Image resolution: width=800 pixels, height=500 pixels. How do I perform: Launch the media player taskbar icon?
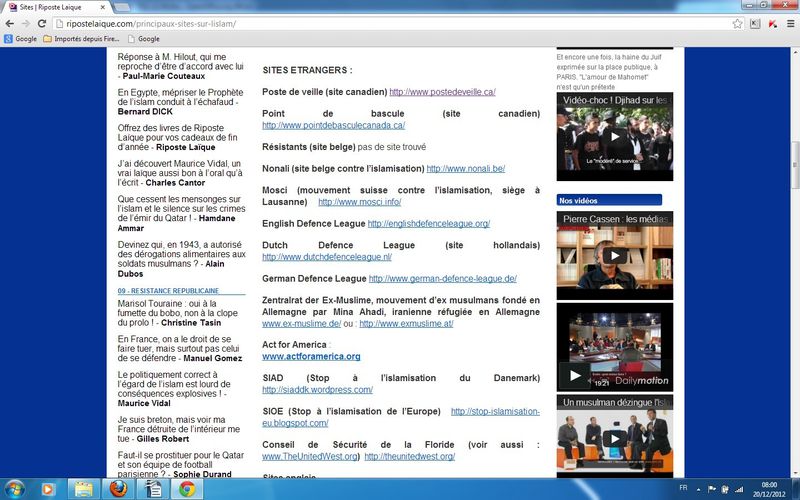point(47,489)
